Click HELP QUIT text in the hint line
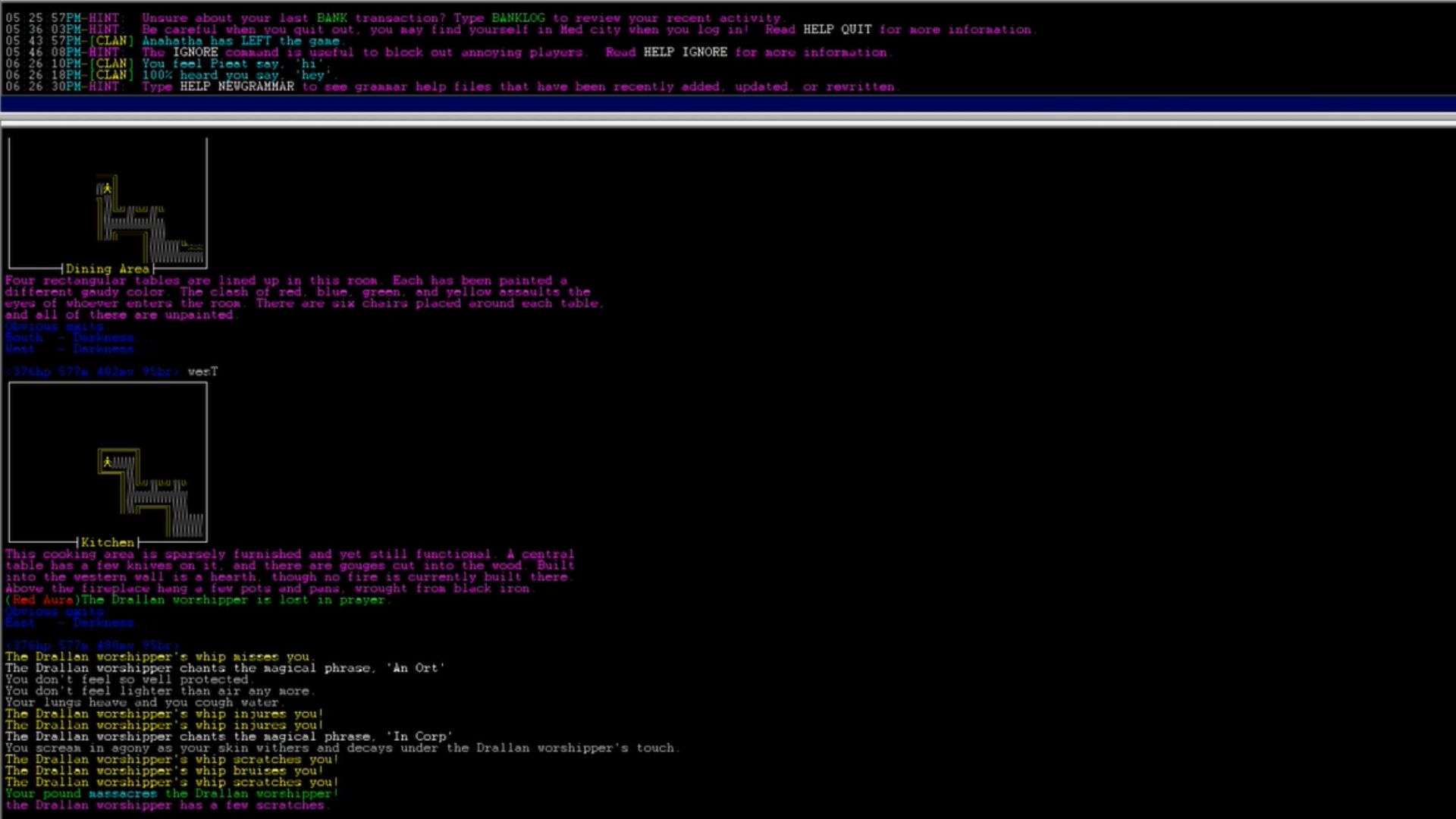Screen dimensions: 1456x819 pos(836,29)
